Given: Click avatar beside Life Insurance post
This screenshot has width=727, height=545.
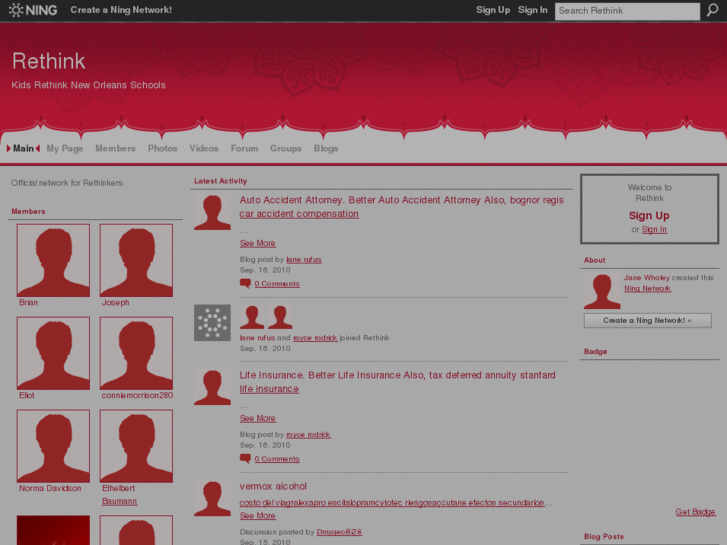Looking at the screenshot, I should pyautogui.click(x=212, y=387).
